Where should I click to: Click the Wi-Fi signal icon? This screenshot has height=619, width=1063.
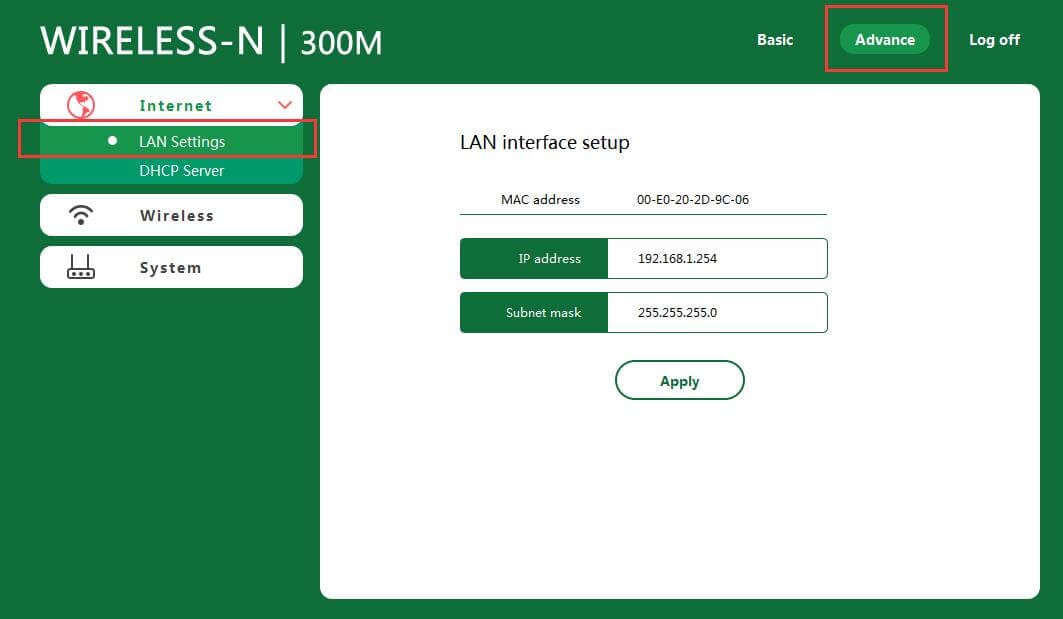[x=80, y=215]
